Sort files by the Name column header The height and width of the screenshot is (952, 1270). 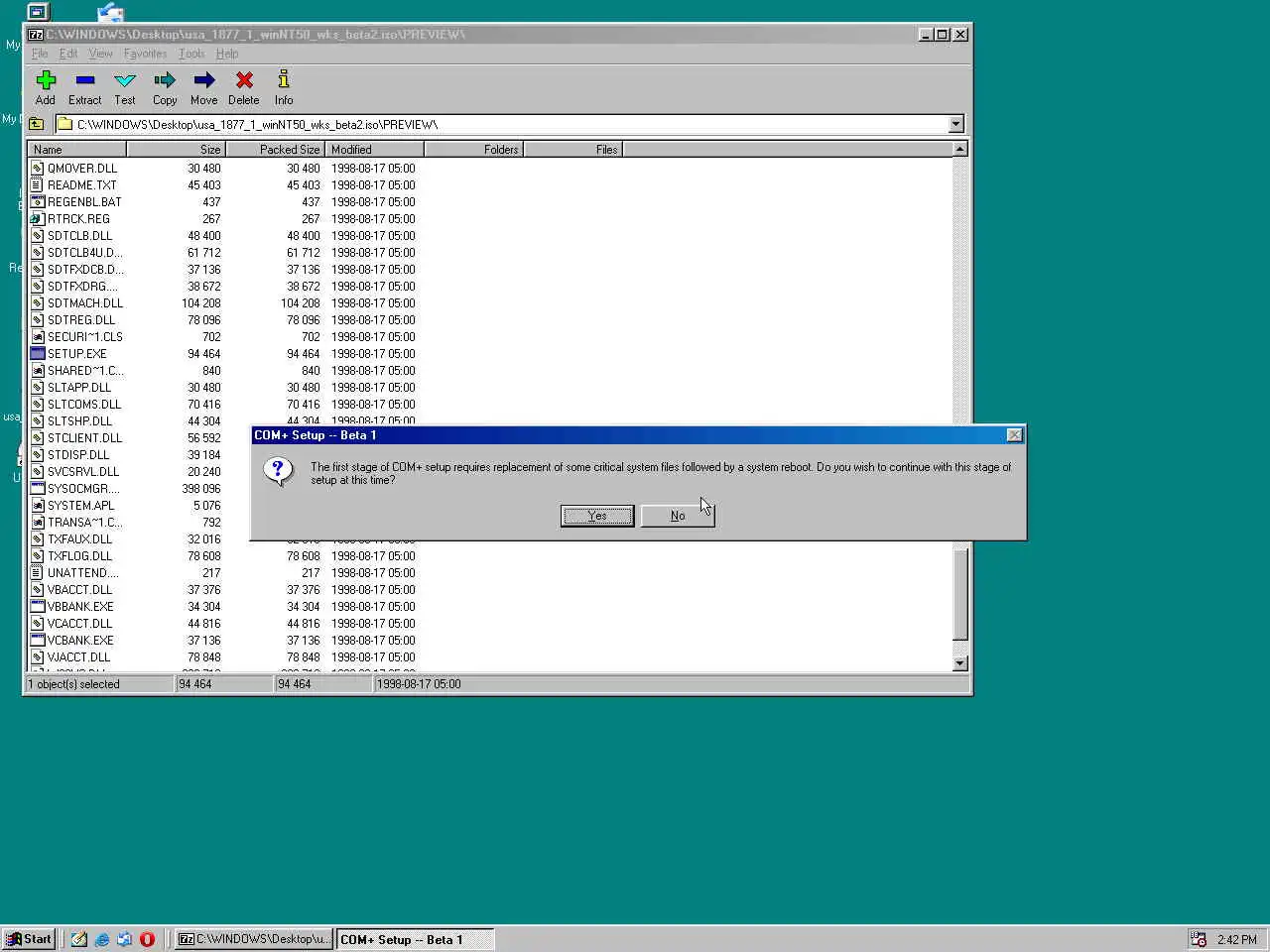pos(76,150)
